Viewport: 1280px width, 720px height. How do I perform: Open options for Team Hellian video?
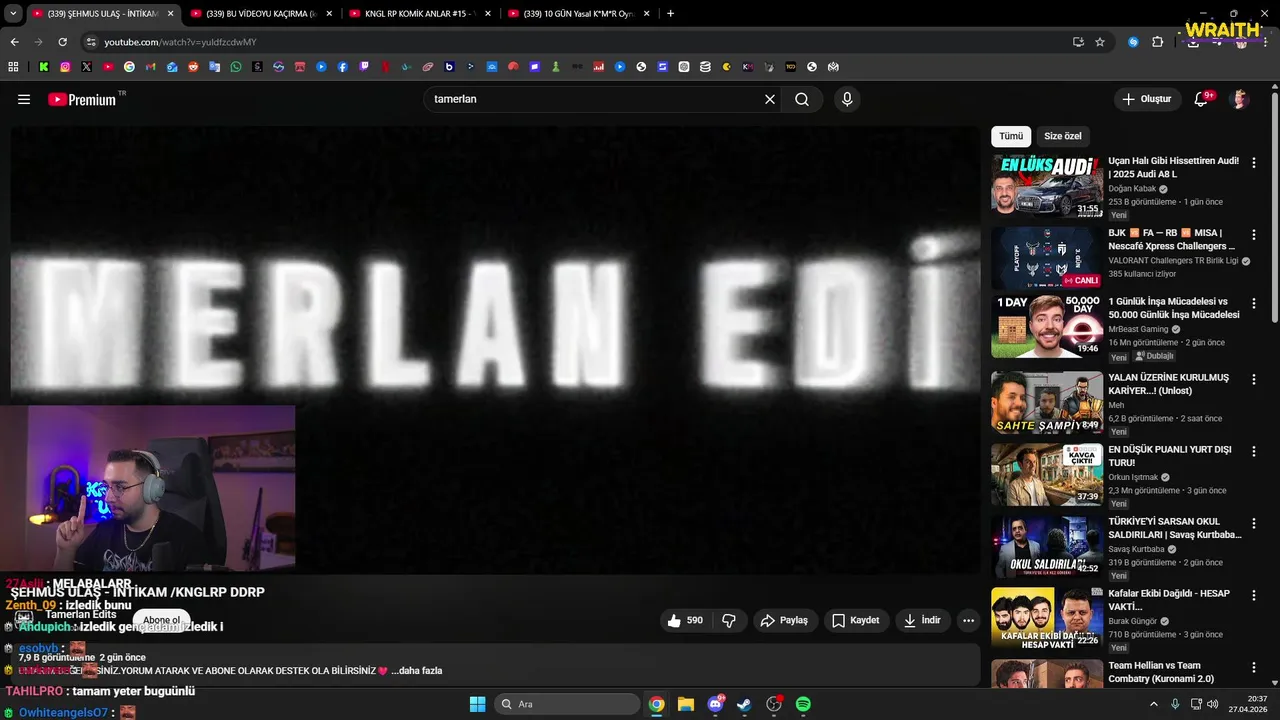click(x=1254, y=668)
